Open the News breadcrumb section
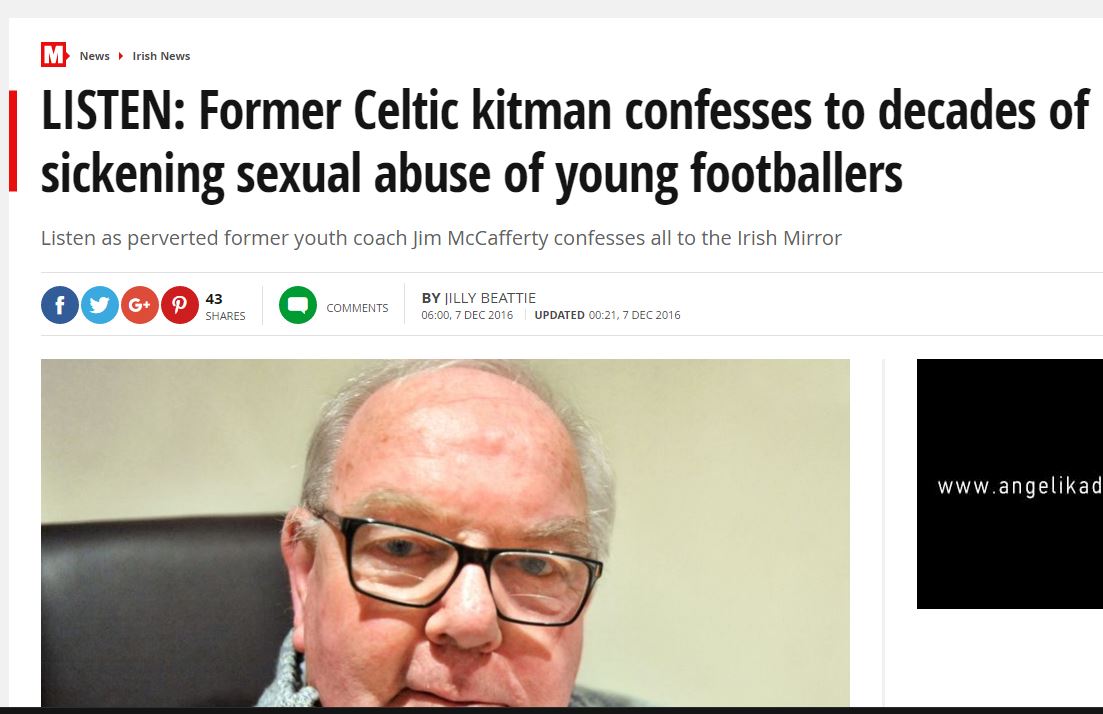 (x=95, y=56)
